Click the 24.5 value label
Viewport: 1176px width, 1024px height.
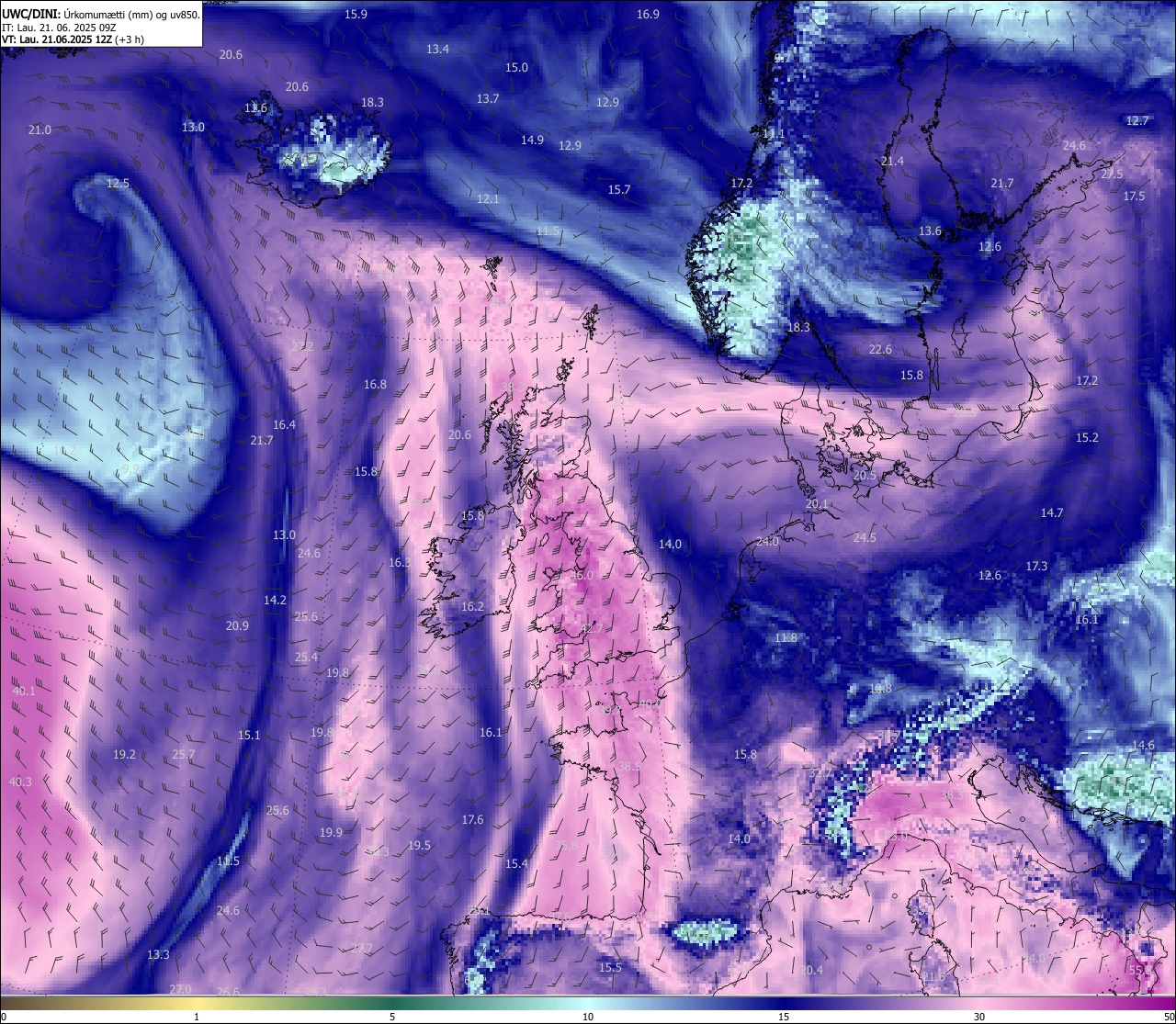pos(865,538)
